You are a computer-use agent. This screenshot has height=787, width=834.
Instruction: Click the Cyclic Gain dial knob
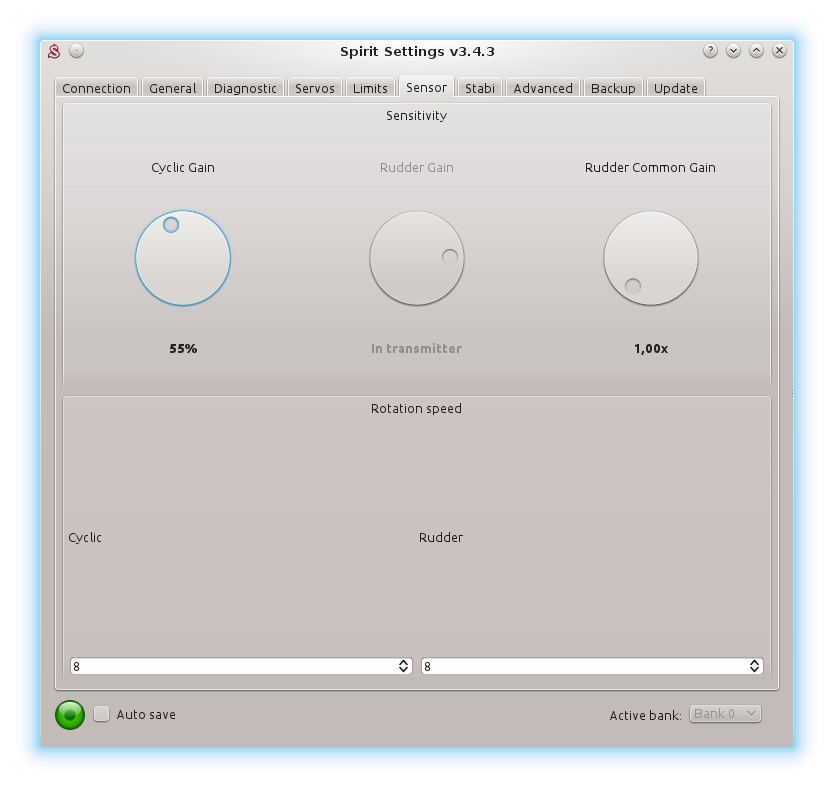pos(183,258)
